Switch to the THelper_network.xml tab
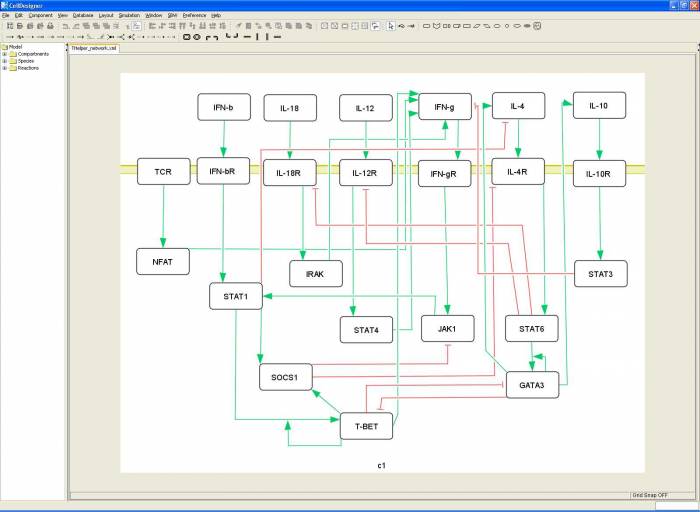Screen dimensions: 700x512 [x=94, y=48]
